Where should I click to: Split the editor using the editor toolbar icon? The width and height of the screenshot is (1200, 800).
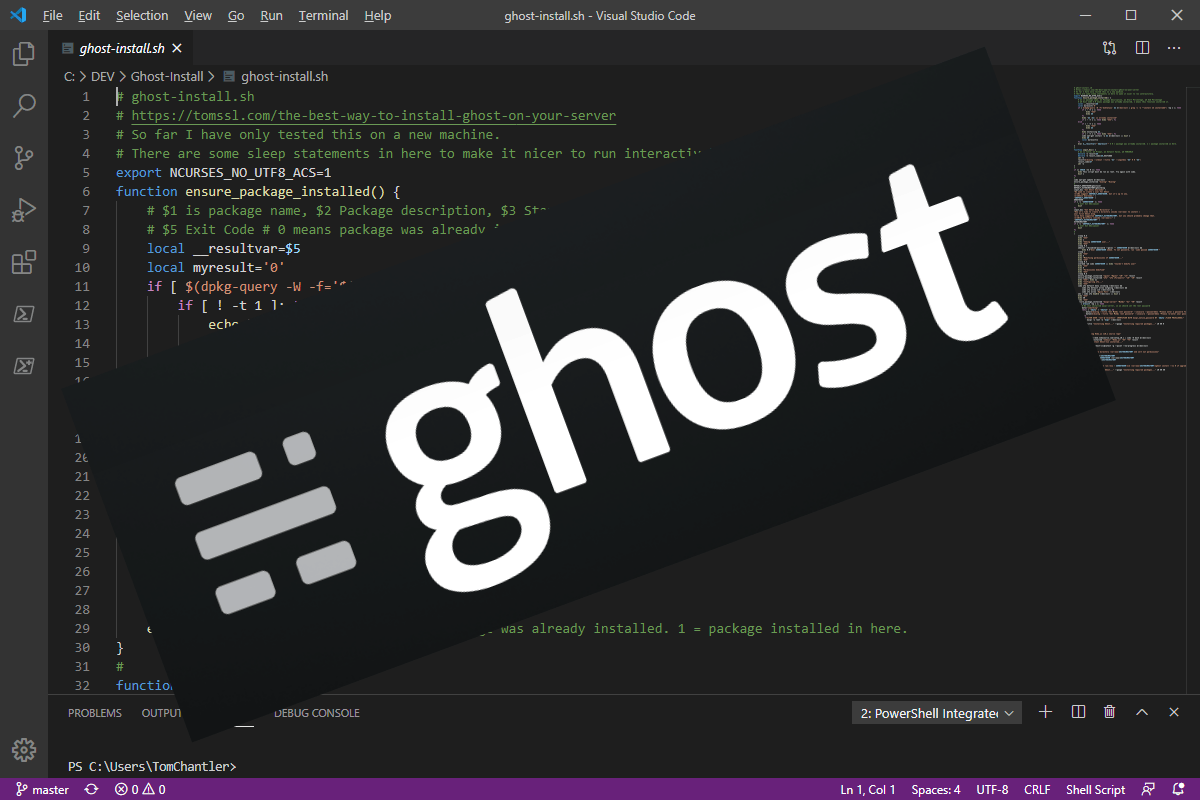1142,47
